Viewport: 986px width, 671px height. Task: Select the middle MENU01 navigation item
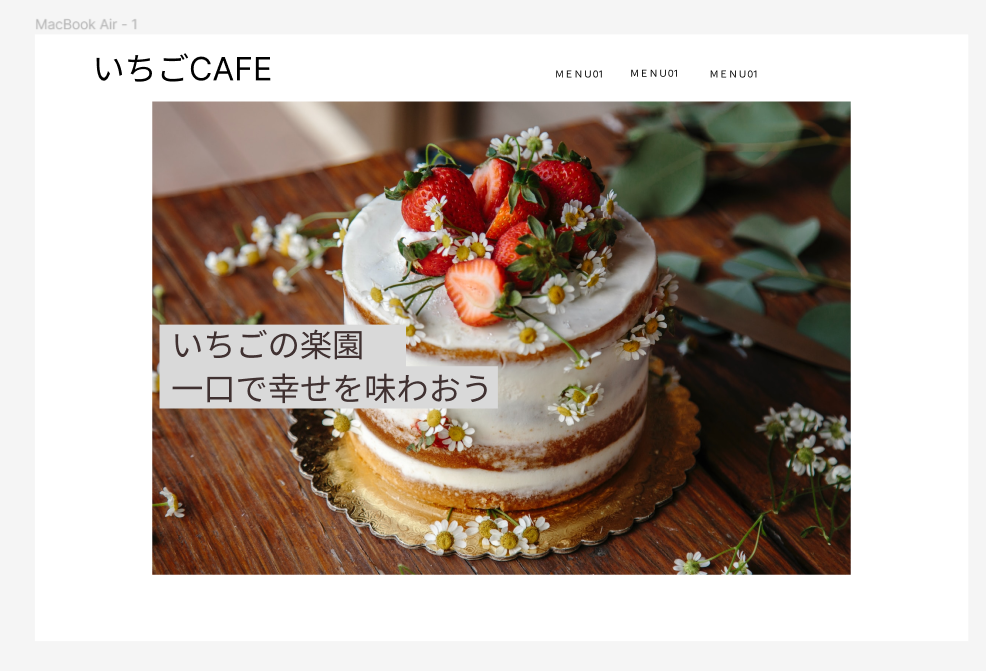point(655,74)
